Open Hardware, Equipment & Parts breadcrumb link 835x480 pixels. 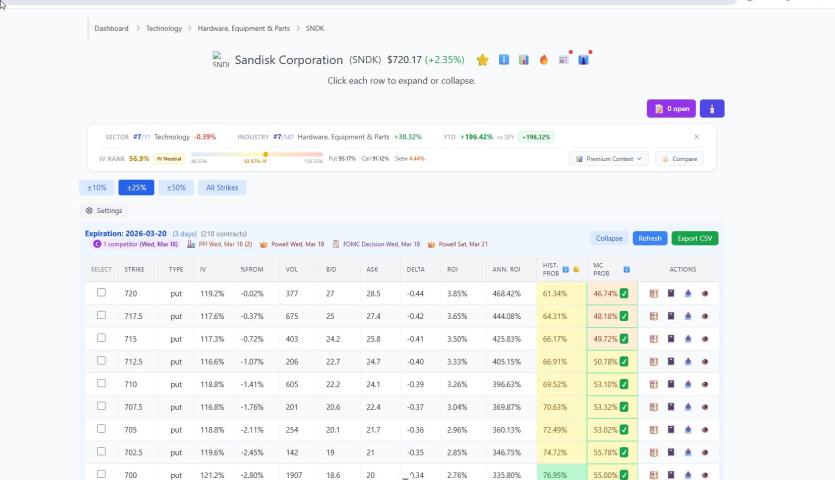(244, 28)
